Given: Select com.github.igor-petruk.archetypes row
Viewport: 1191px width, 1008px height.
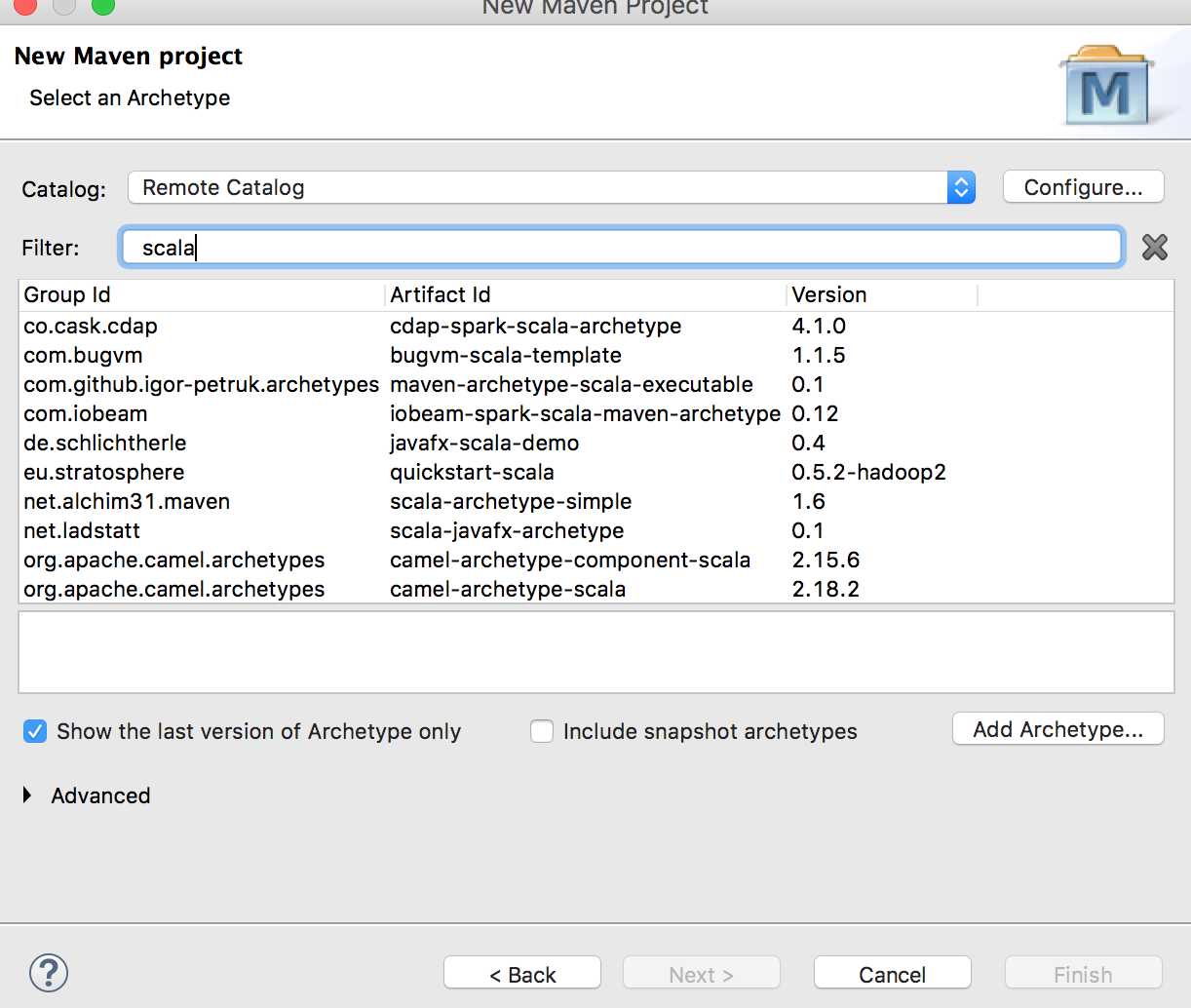Looking at the screenshot, I should 595,384.
